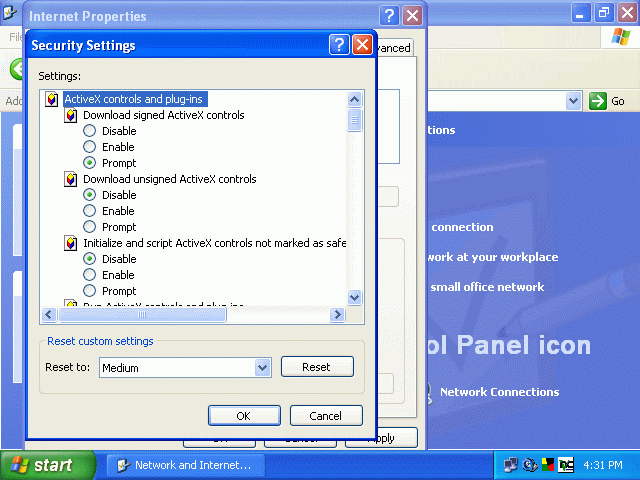Switch to the Advanced tab in Internet Properties
Screen dimensions: 640x480
coord(394,48)
